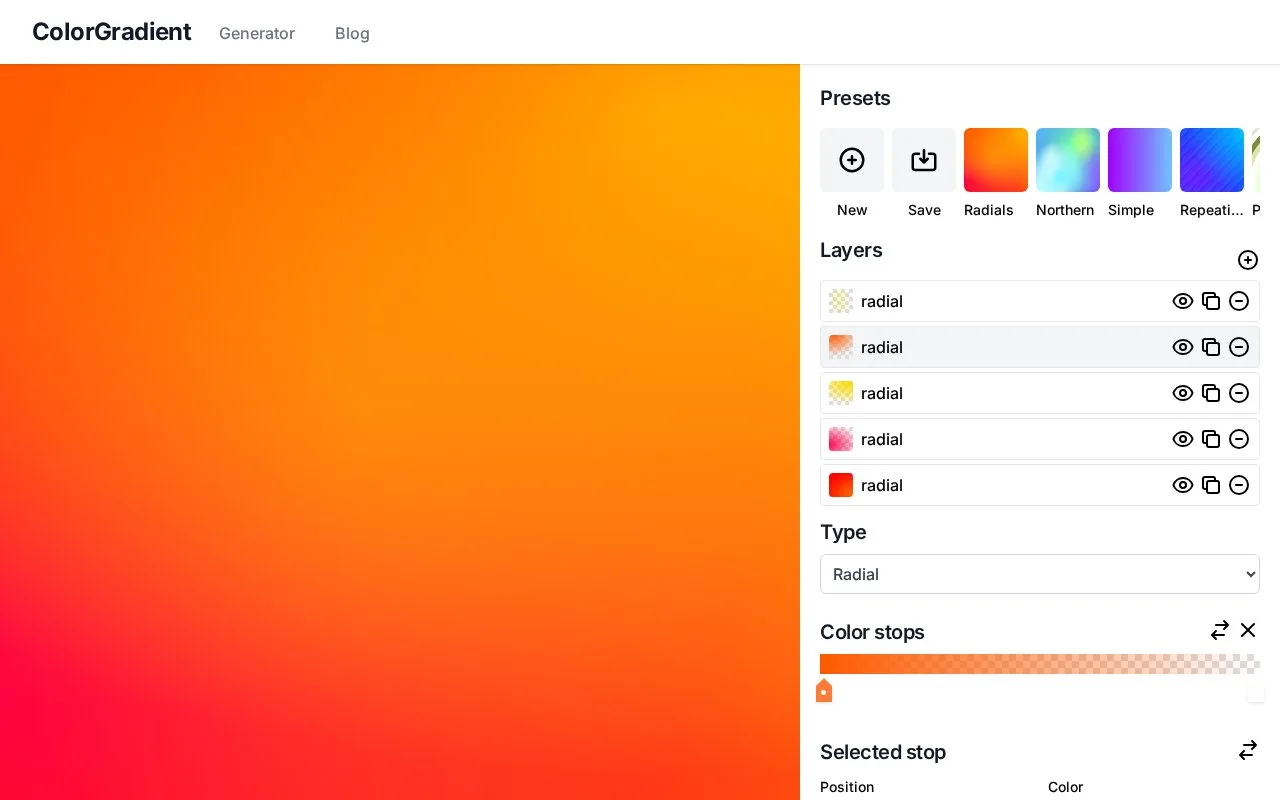Hide the yellow-swatch radial layer
Image resolution: width=1280 pixels, height=800 pixels.
[1183, 393]
